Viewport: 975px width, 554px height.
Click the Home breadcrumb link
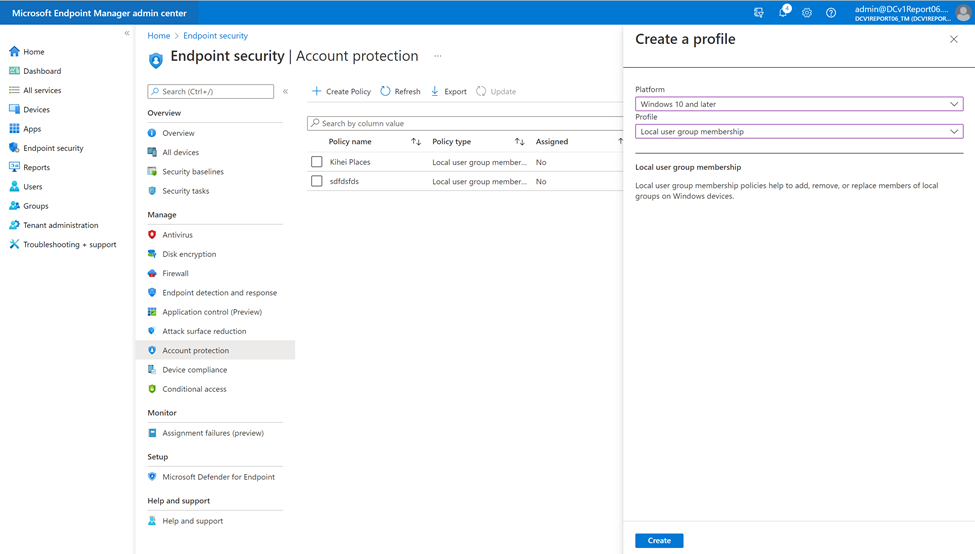coord(159,35)
